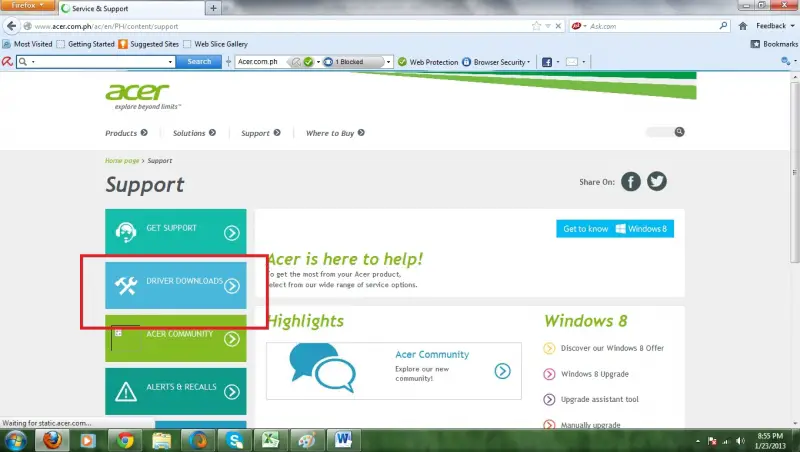Click the volume speaker tray icon

click(740, 441)
